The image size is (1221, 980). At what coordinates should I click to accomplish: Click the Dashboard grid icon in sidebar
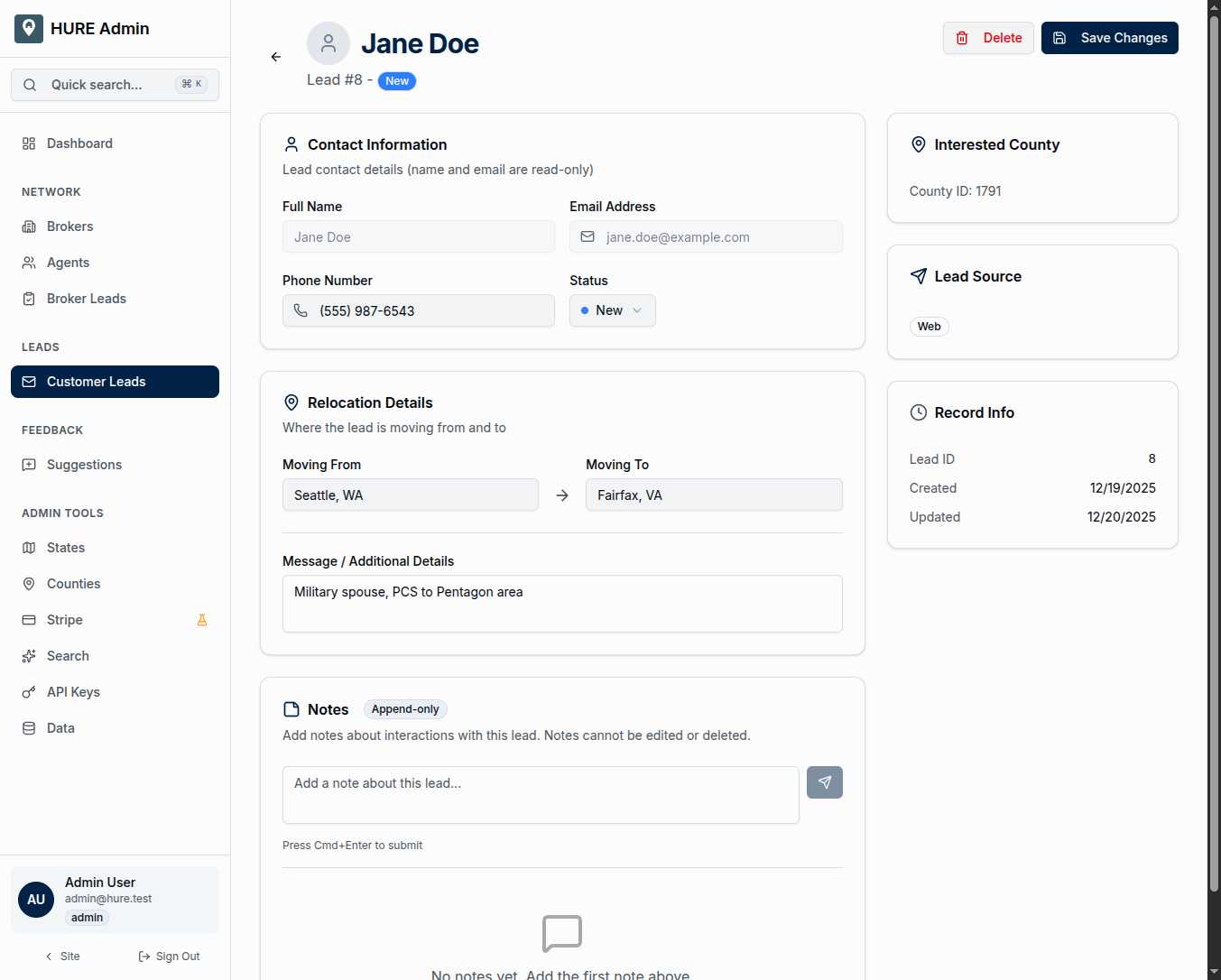[x=29, y=143]
